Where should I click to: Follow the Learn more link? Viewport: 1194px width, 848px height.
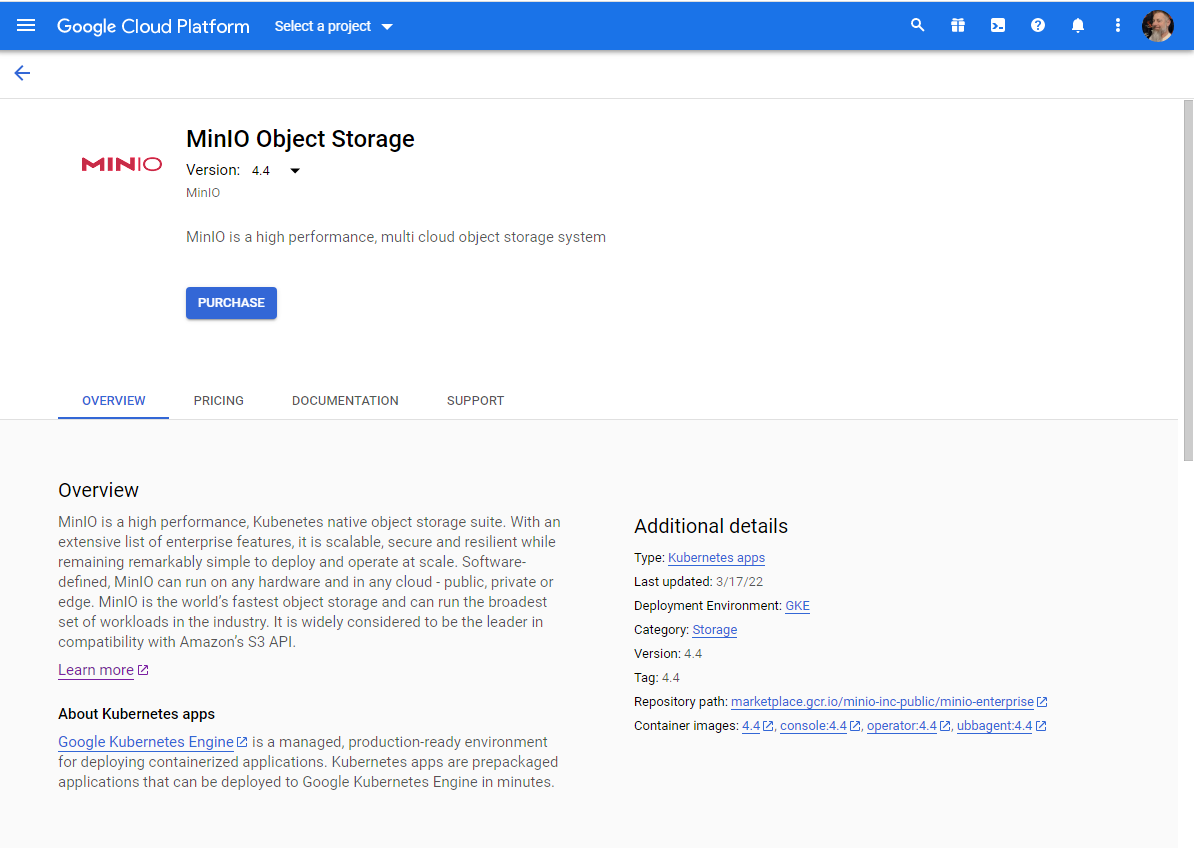click(x=96, y=670)
